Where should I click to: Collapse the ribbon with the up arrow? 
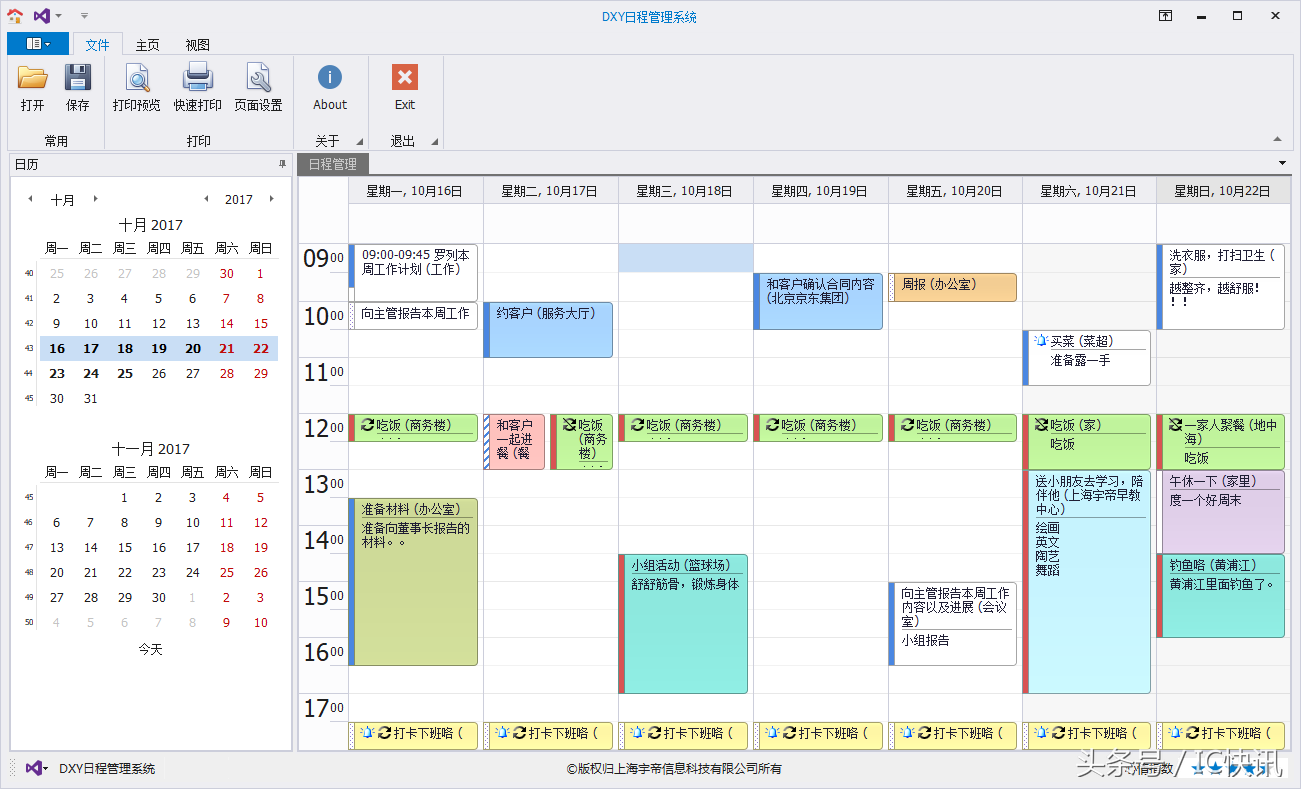[1277, 139]
